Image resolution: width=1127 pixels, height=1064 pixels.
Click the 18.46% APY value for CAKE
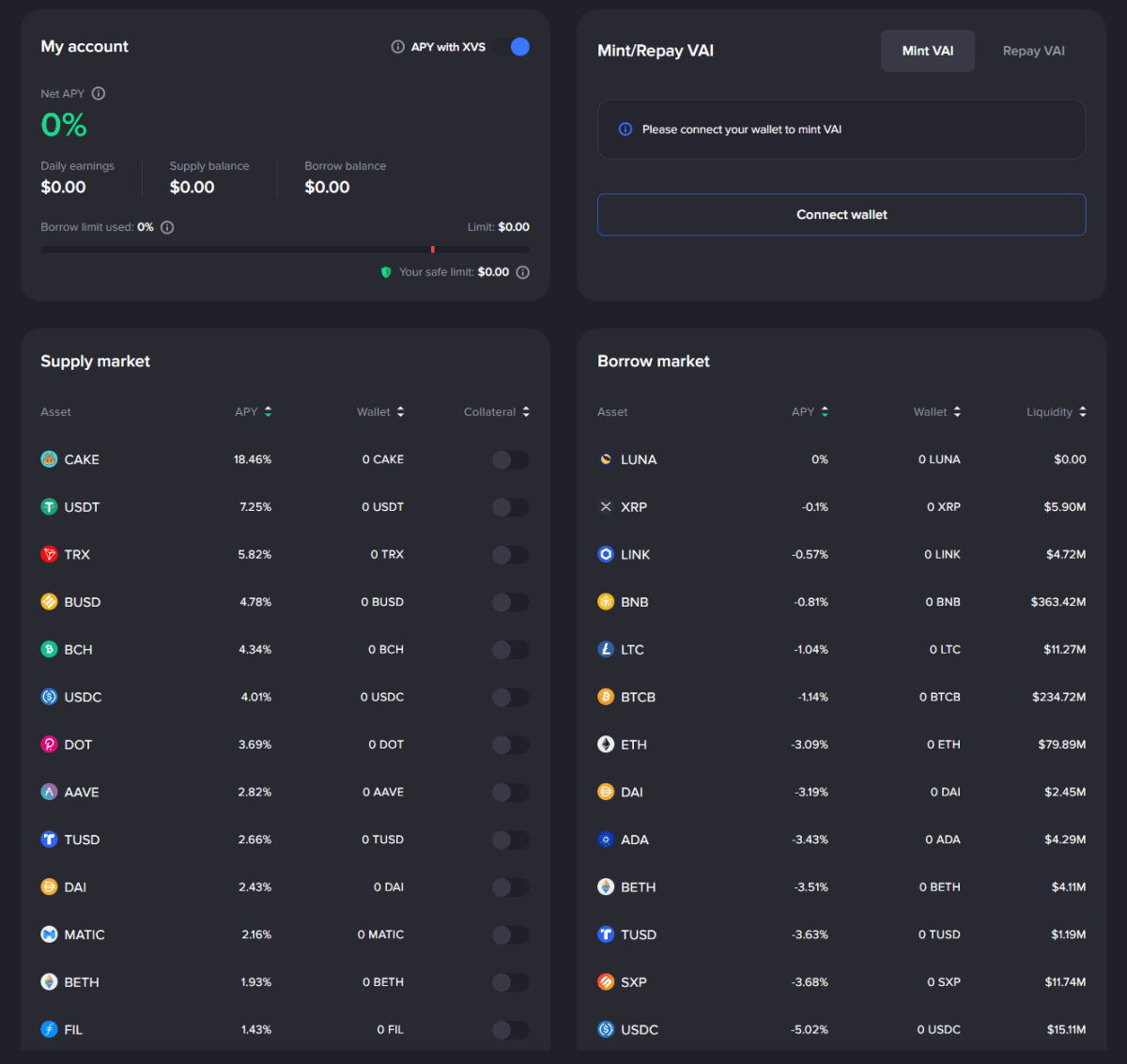[253, 459]
